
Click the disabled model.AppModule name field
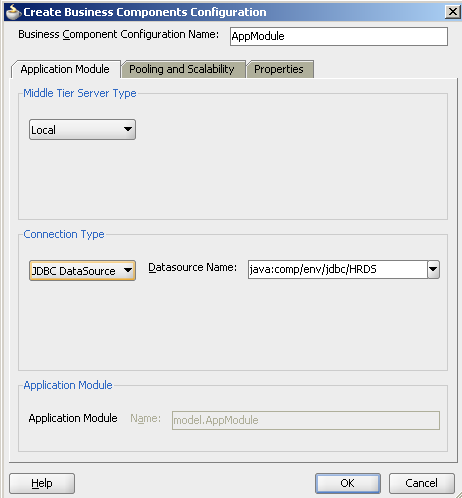click(306, 420)
